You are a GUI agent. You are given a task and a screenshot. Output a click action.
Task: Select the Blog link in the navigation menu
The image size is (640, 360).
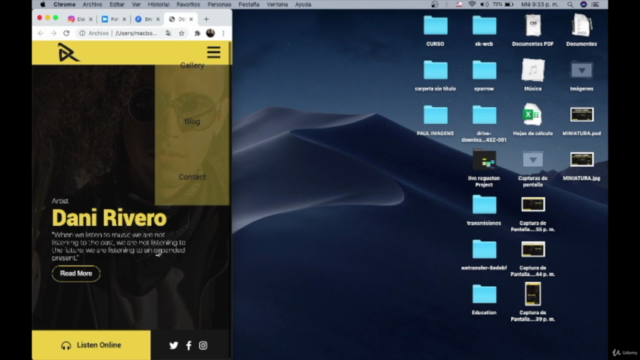192,121
